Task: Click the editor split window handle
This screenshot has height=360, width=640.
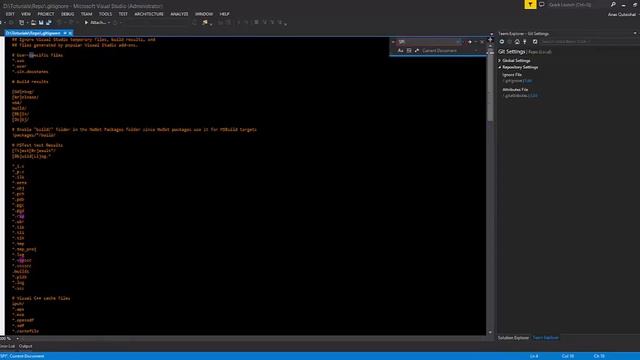Action: [490, 40]
